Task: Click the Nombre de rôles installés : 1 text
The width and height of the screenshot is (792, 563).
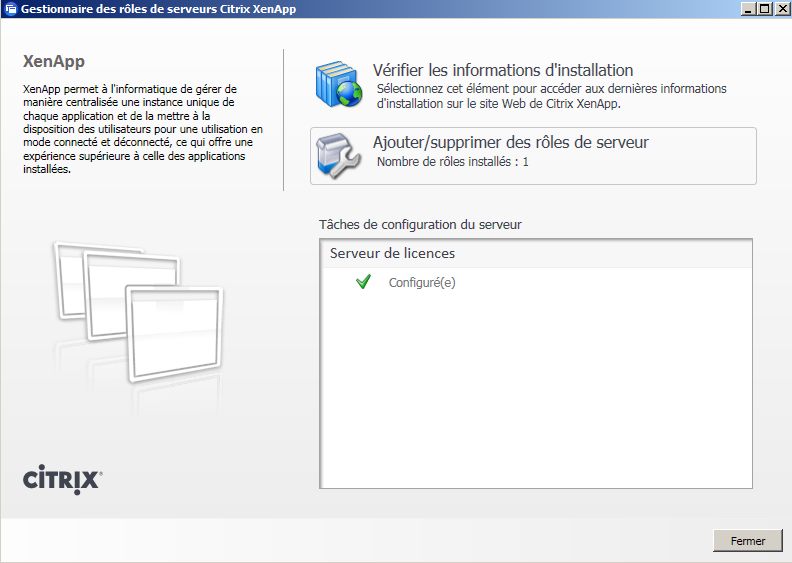Action: (453, 162)
